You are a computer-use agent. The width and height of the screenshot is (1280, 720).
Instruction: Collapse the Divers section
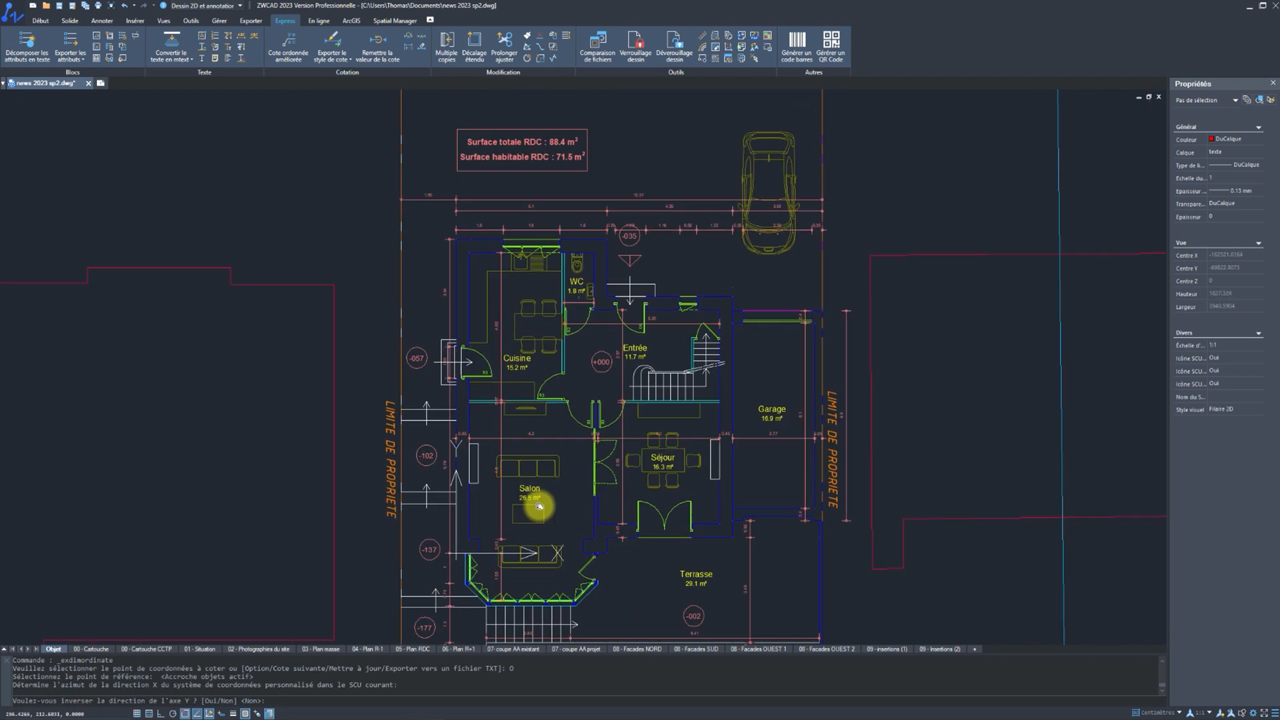[1258, 333]
